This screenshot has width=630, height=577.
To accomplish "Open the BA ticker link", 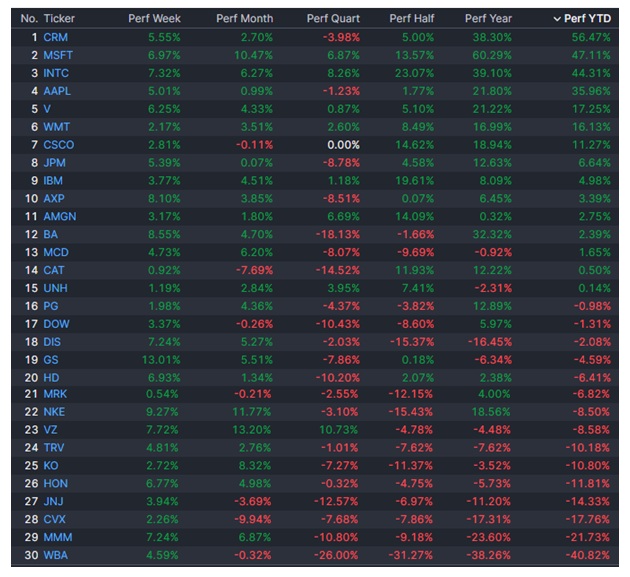I will pos(51,234).
